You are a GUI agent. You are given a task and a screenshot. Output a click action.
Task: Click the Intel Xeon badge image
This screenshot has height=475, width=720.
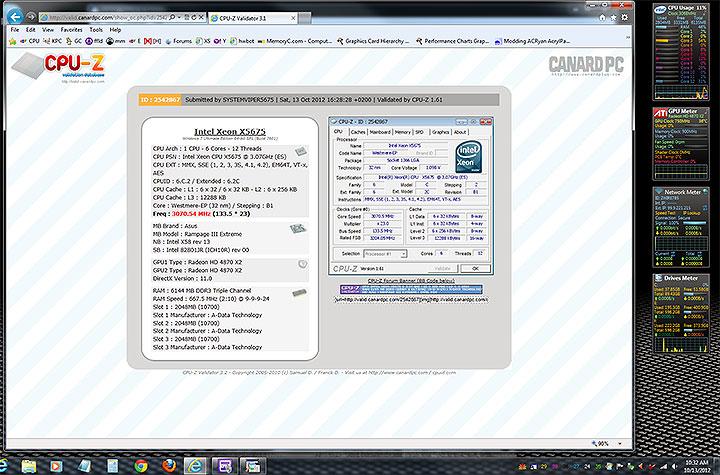(468, 157)
